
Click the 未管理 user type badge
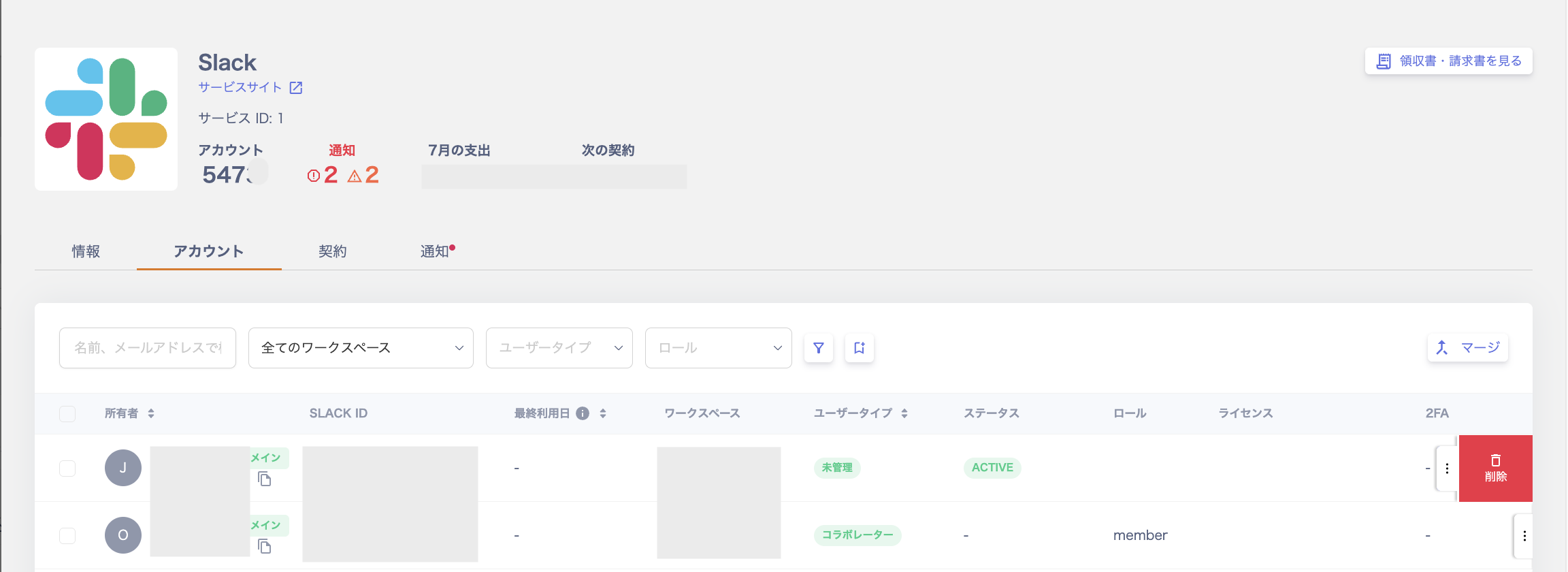[x=837, y=468]
